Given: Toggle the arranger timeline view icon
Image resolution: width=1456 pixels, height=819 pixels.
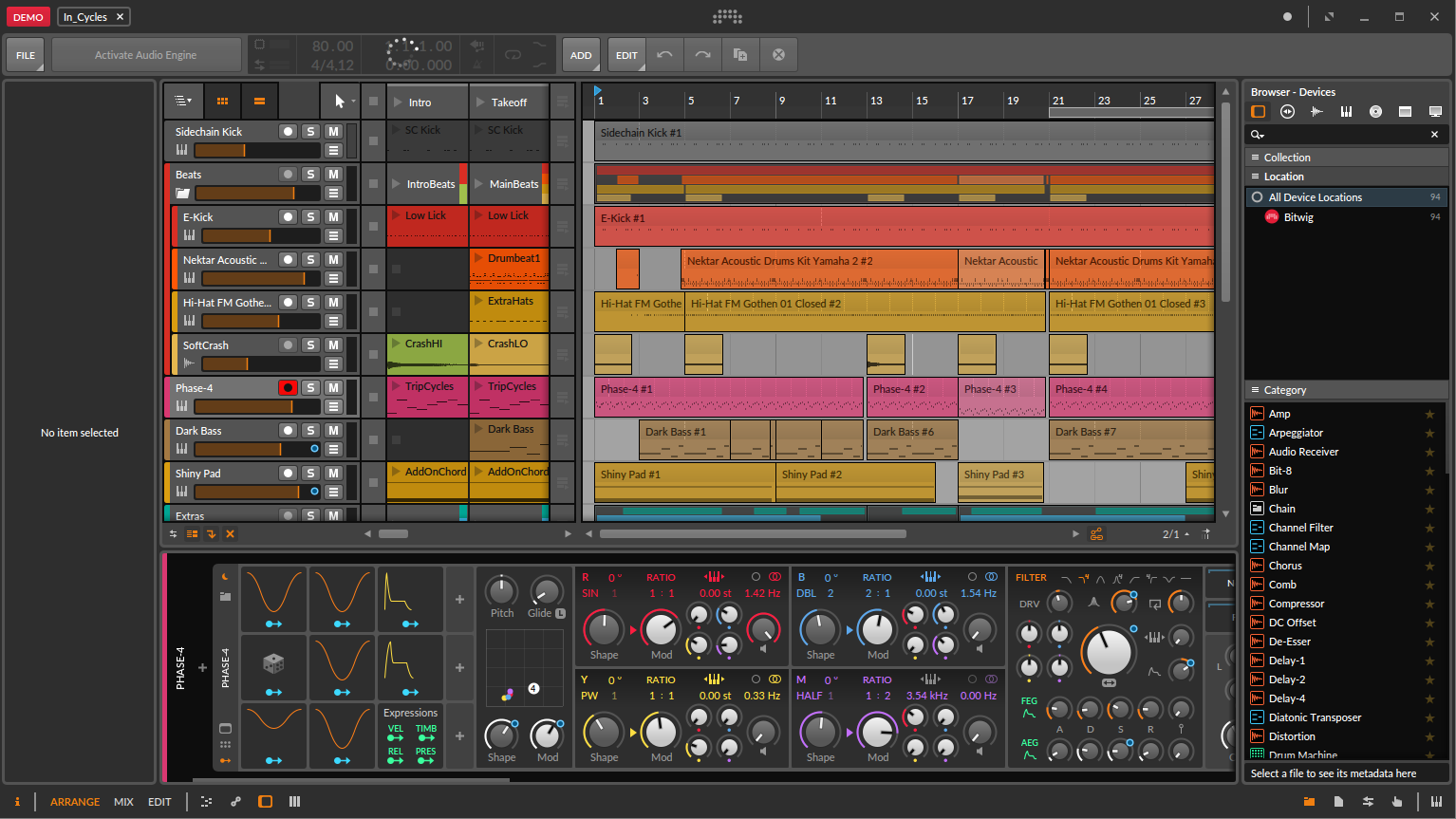Looking at the screenshot, I should click(259, 102).
